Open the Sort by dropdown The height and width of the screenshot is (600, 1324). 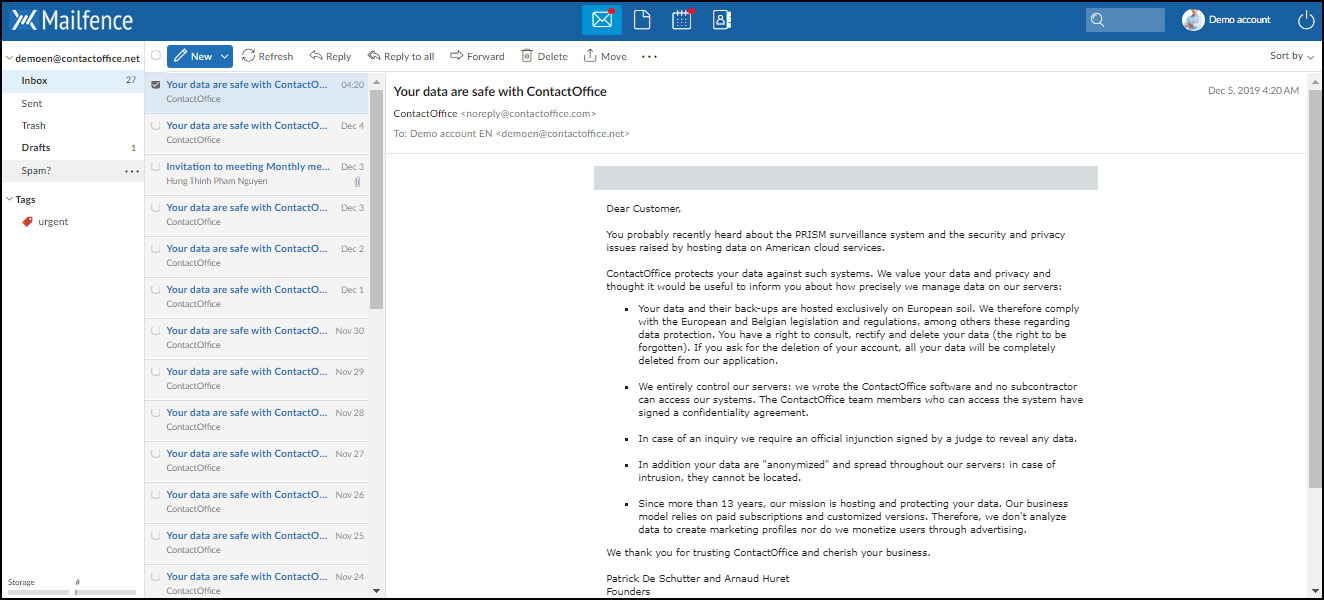click(x=1292, y=56)
